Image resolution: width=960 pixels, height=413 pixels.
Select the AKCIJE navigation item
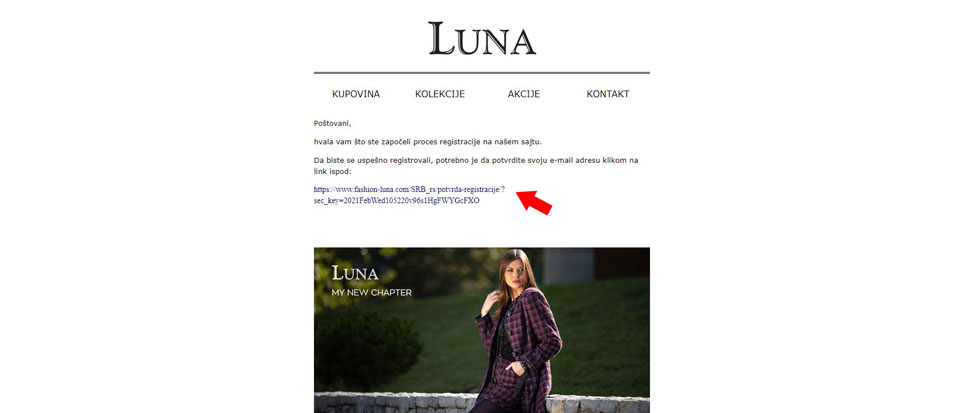523,94
